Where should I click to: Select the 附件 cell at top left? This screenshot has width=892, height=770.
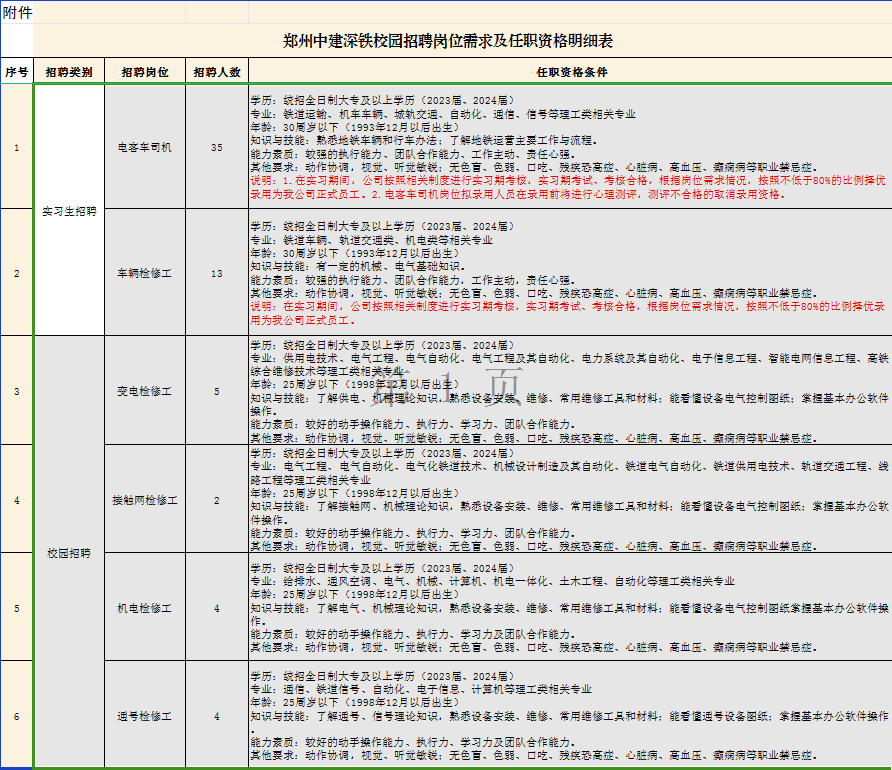pos(17,12)
